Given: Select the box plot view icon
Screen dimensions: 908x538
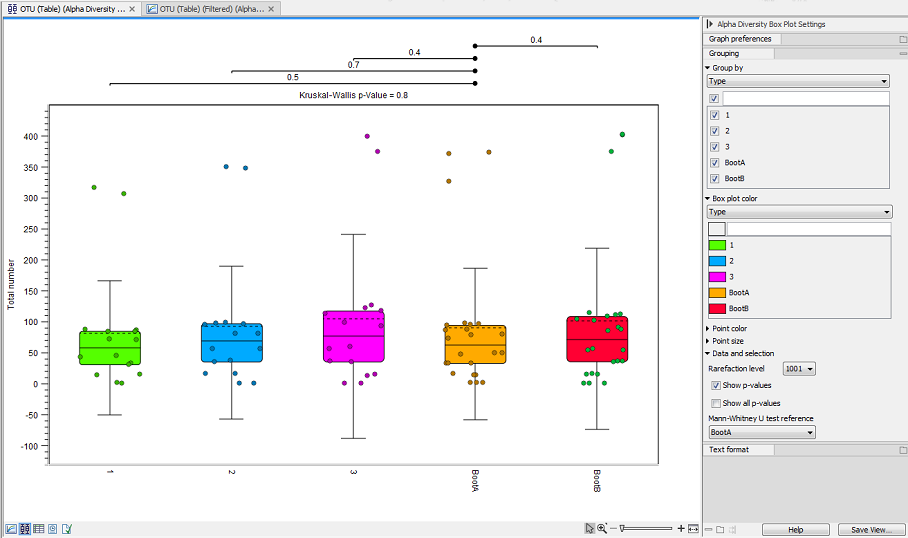Looking at the screenshot, I should (x=25, y=528).
